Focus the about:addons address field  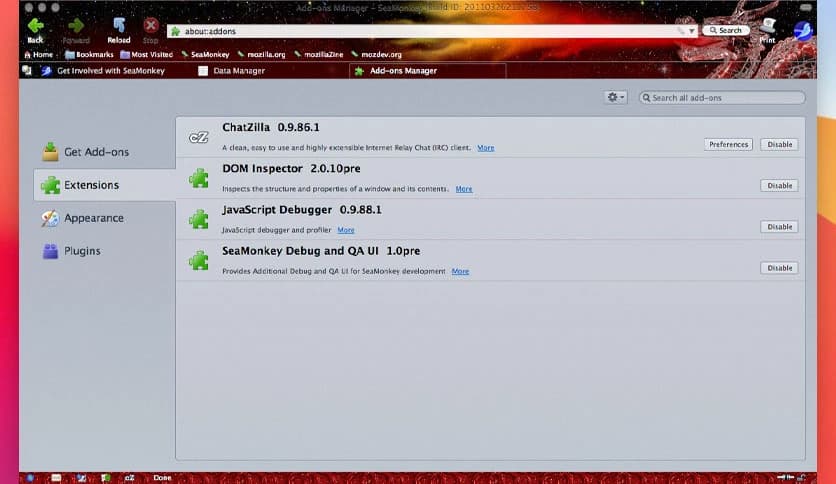(432, 31)
